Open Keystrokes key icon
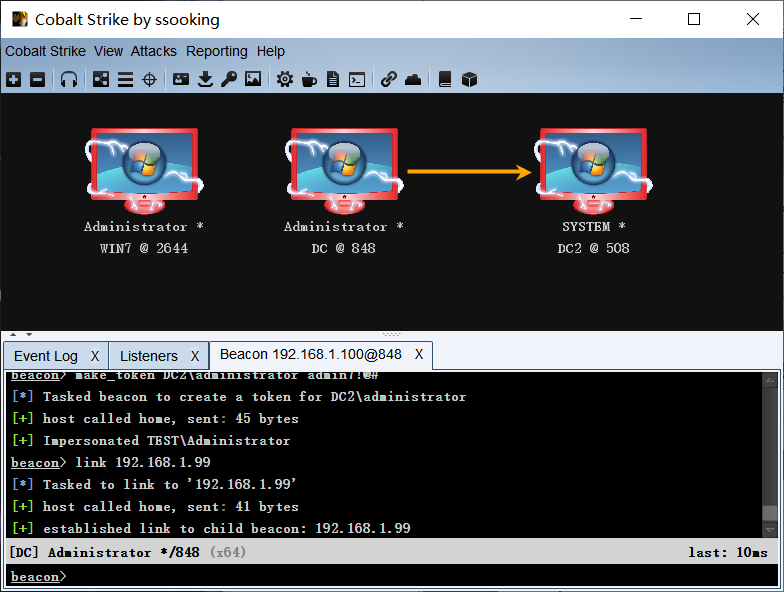Image resolution: width=784 pixels, height=592 pixels. point(229,79)
